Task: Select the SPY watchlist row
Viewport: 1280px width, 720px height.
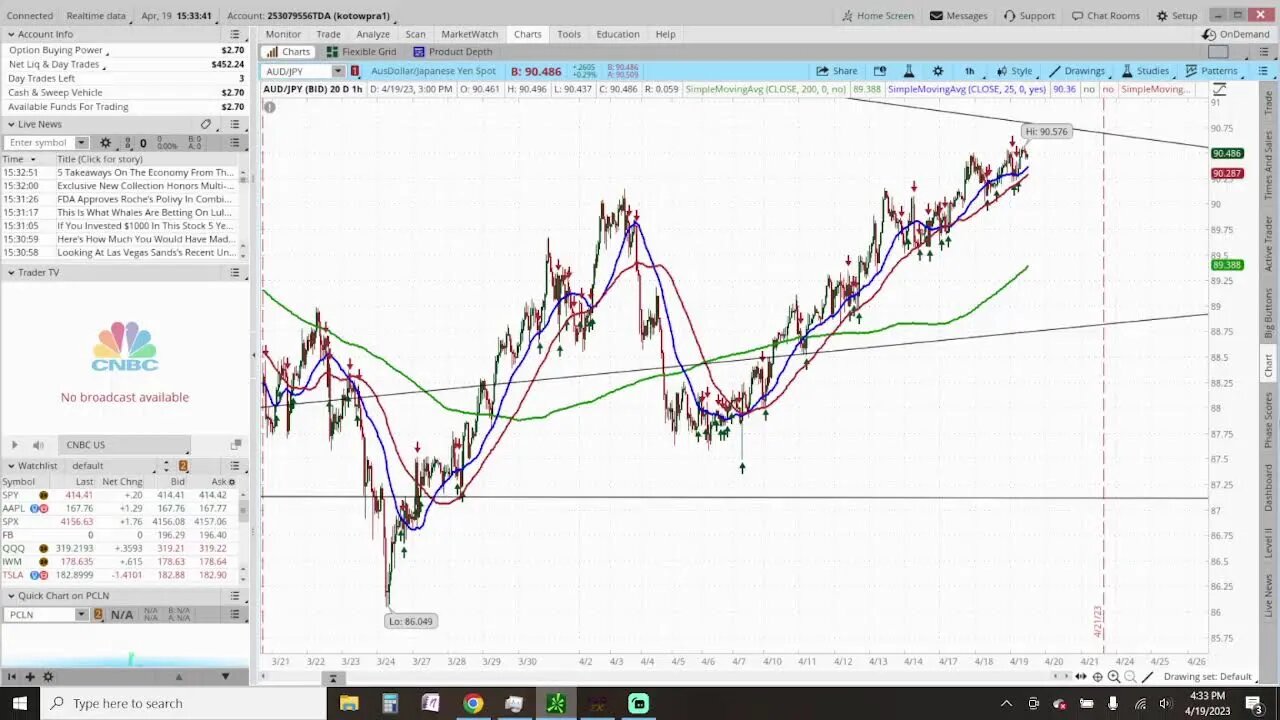Action: (x=120, y=495)
